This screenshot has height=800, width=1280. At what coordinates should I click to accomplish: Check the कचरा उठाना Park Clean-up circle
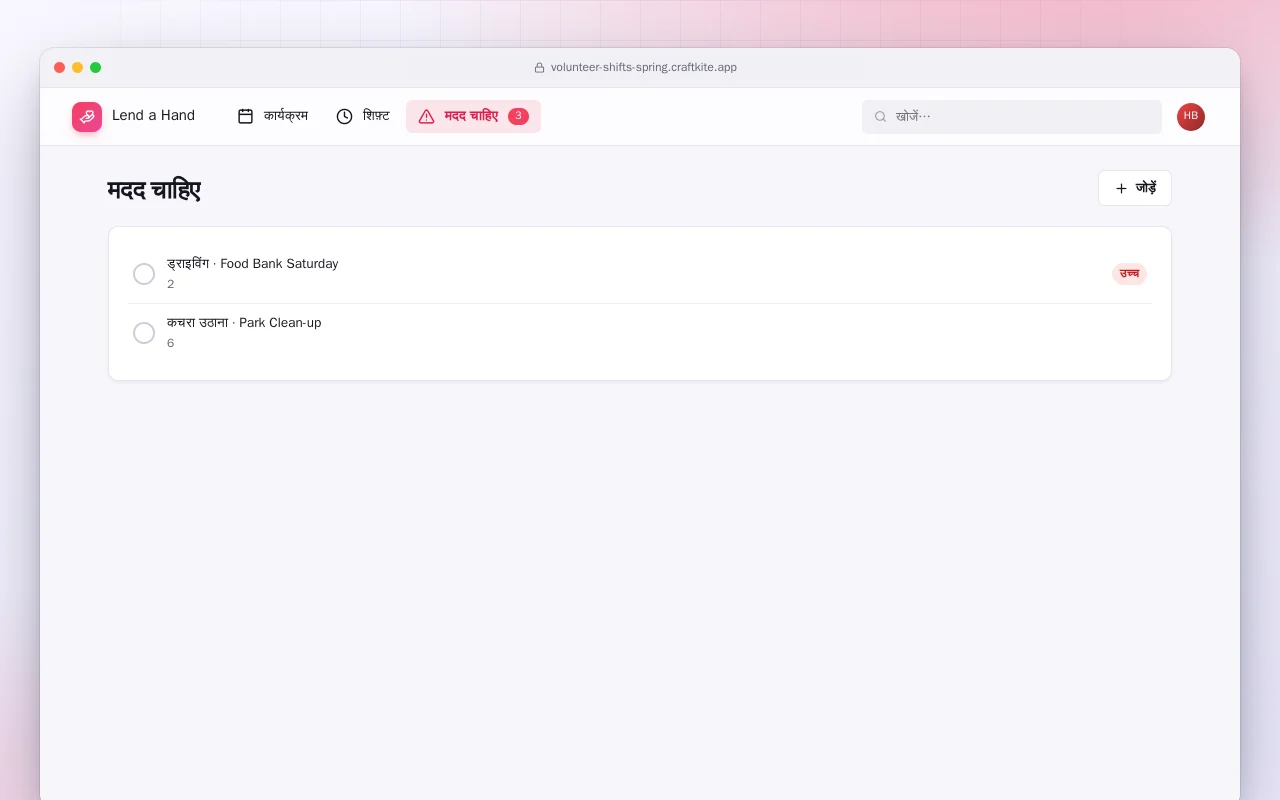(x=144, y=333)
